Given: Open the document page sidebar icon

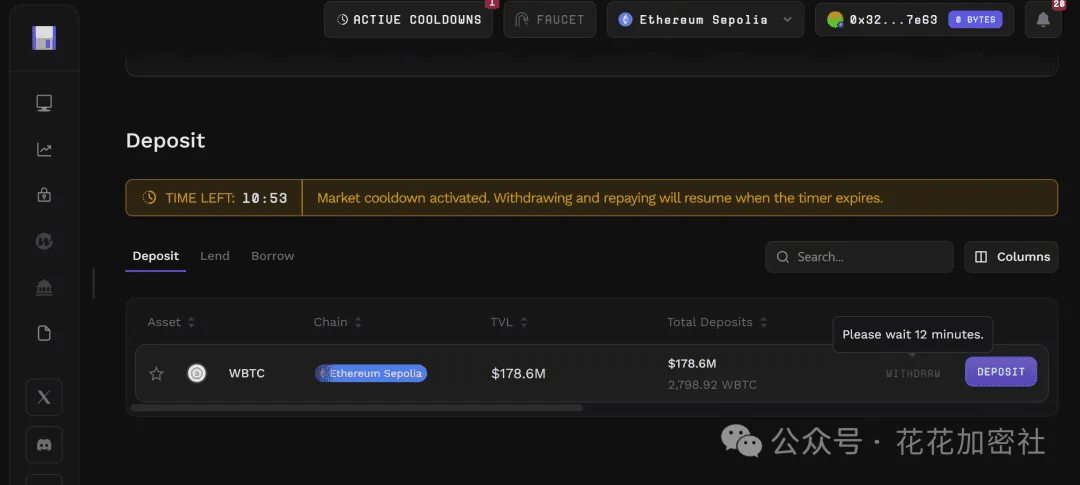Looking at the screenshot, I should point(44,334).
